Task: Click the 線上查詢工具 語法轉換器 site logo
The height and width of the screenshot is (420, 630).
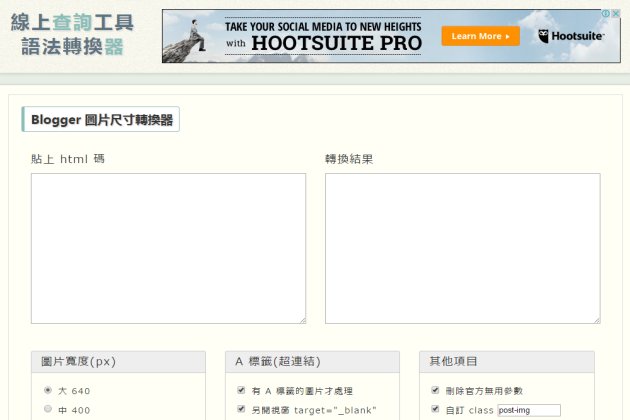Action: 72,35
